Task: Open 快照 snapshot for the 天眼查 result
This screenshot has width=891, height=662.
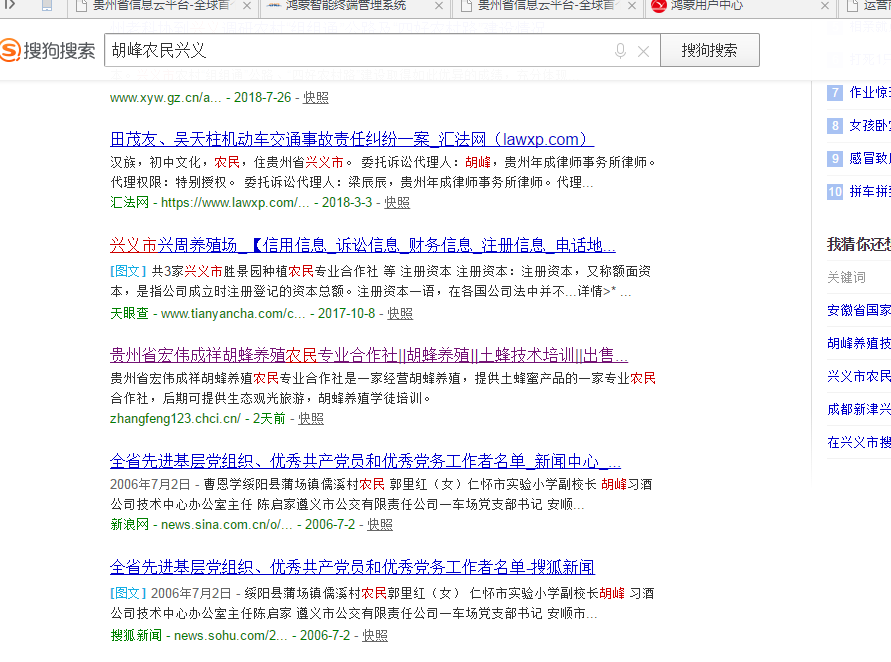Action: point(400,313)
